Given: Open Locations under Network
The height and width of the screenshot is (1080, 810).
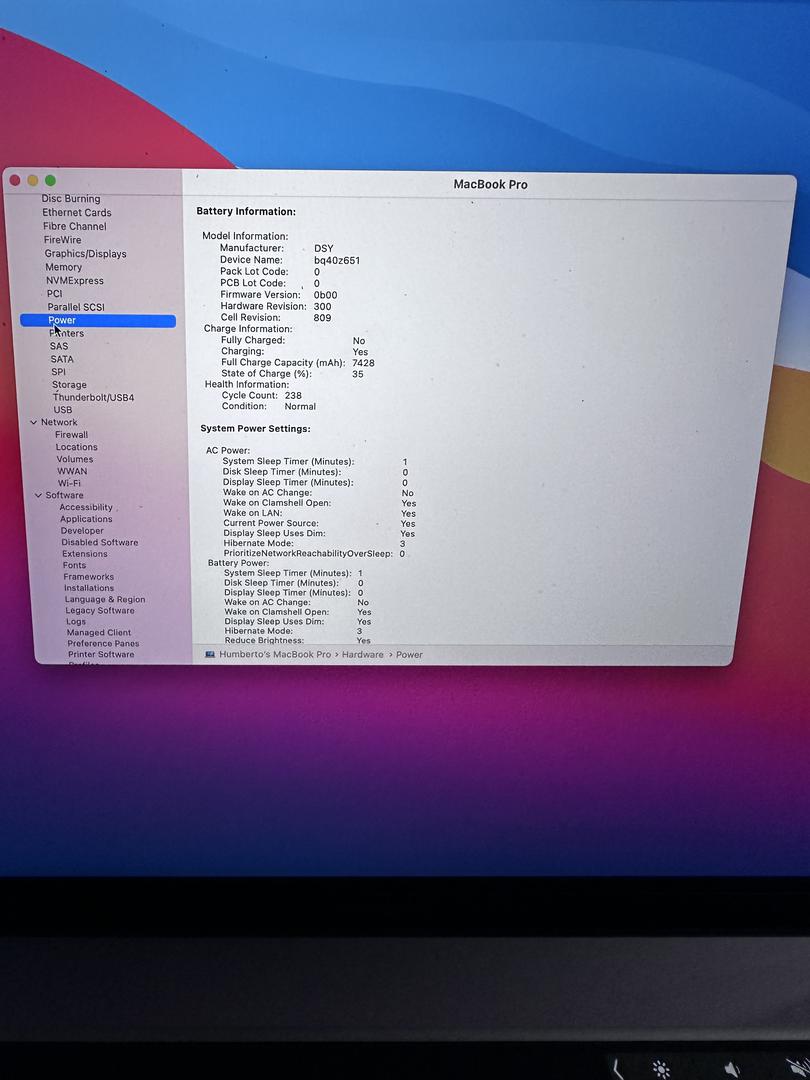Looking at the screenshot, I should (x=76, y=447).
